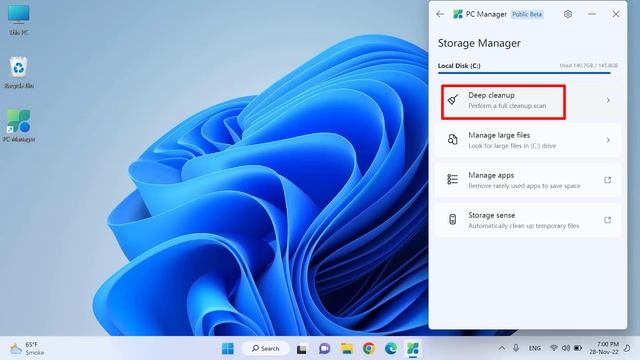Close the PC Manager window

[616, 14]
